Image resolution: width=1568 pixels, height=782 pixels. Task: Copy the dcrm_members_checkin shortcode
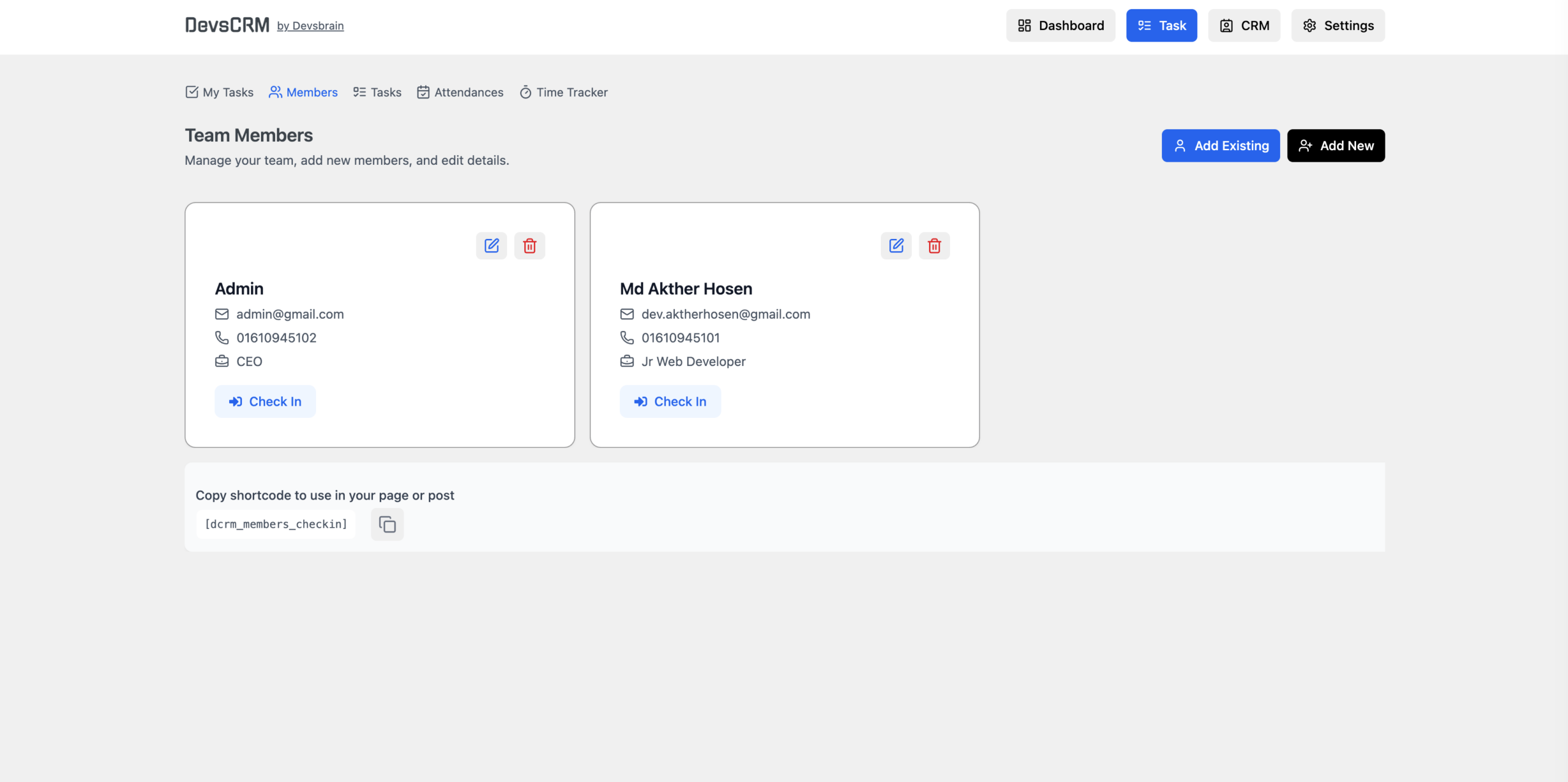(387, 525)
